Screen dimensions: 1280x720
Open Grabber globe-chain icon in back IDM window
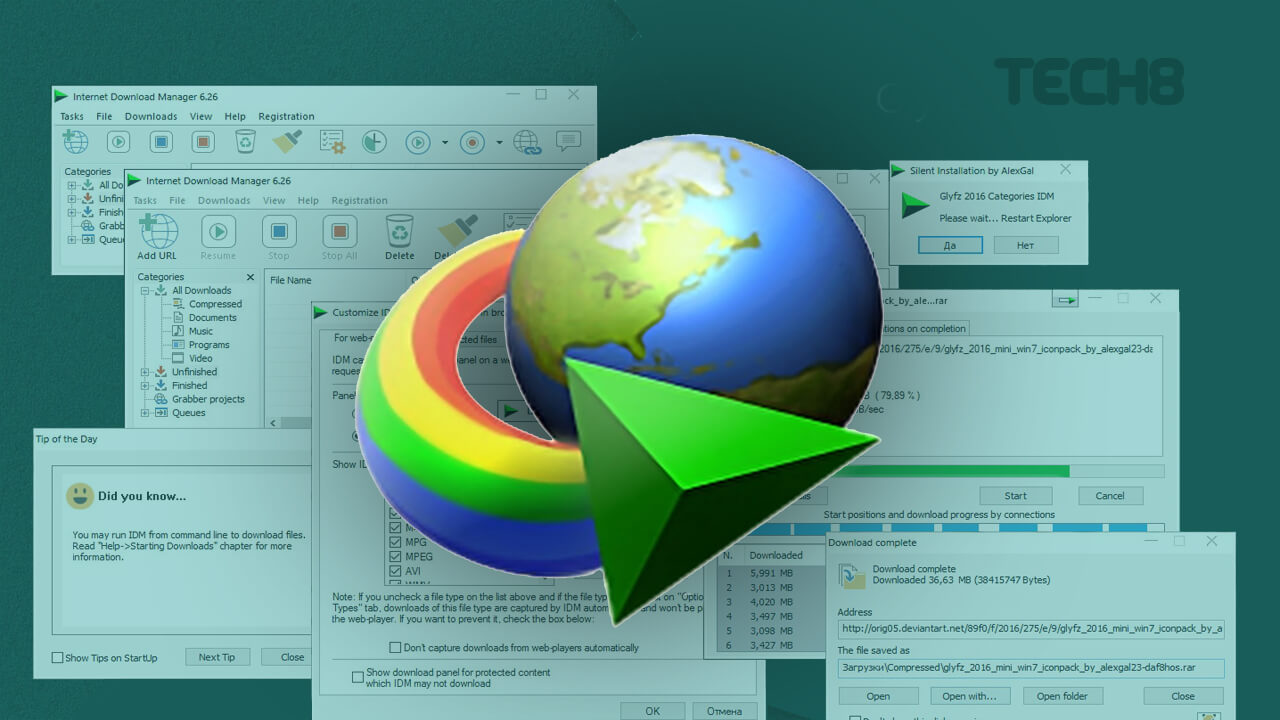click(527, 142)
